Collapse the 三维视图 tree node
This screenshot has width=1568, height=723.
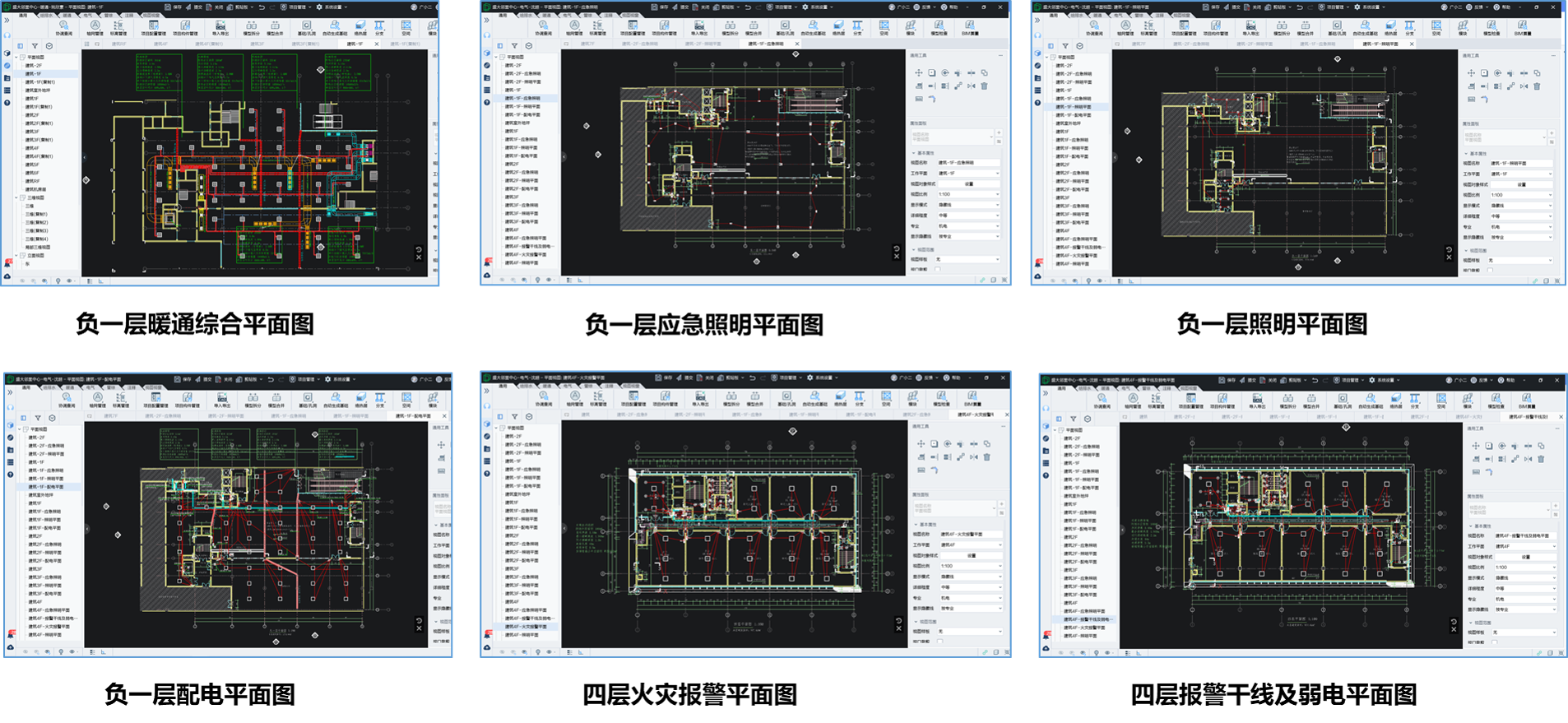tap(17, 197)
